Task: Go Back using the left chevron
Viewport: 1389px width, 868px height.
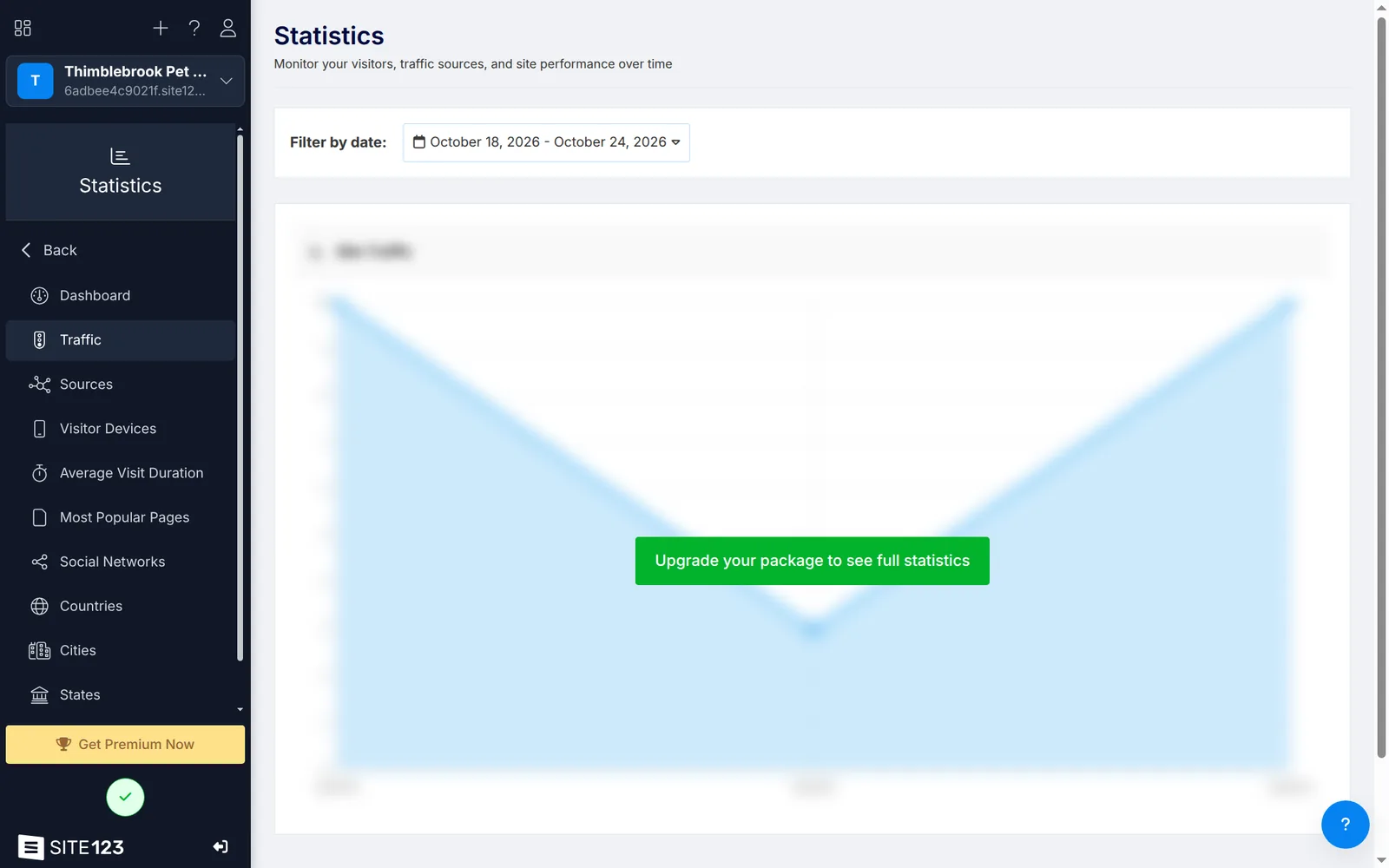Action: [x=26, y=250]
